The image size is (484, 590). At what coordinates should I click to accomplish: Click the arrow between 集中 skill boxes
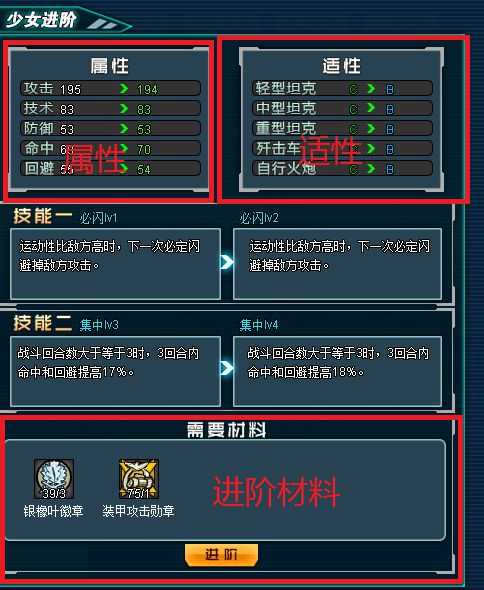tap(227, 368)
